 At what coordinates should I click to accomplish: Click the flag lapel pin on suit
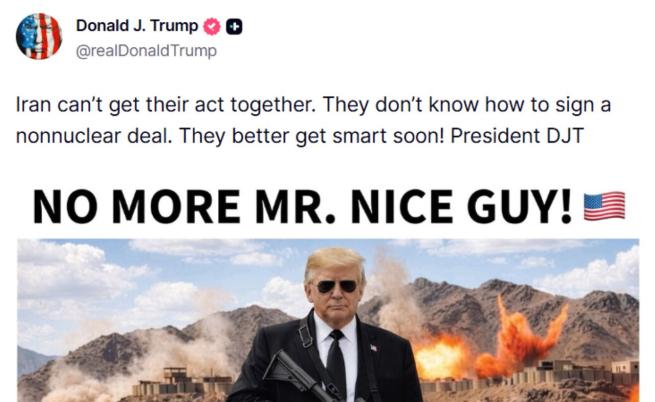coord(373,347)
